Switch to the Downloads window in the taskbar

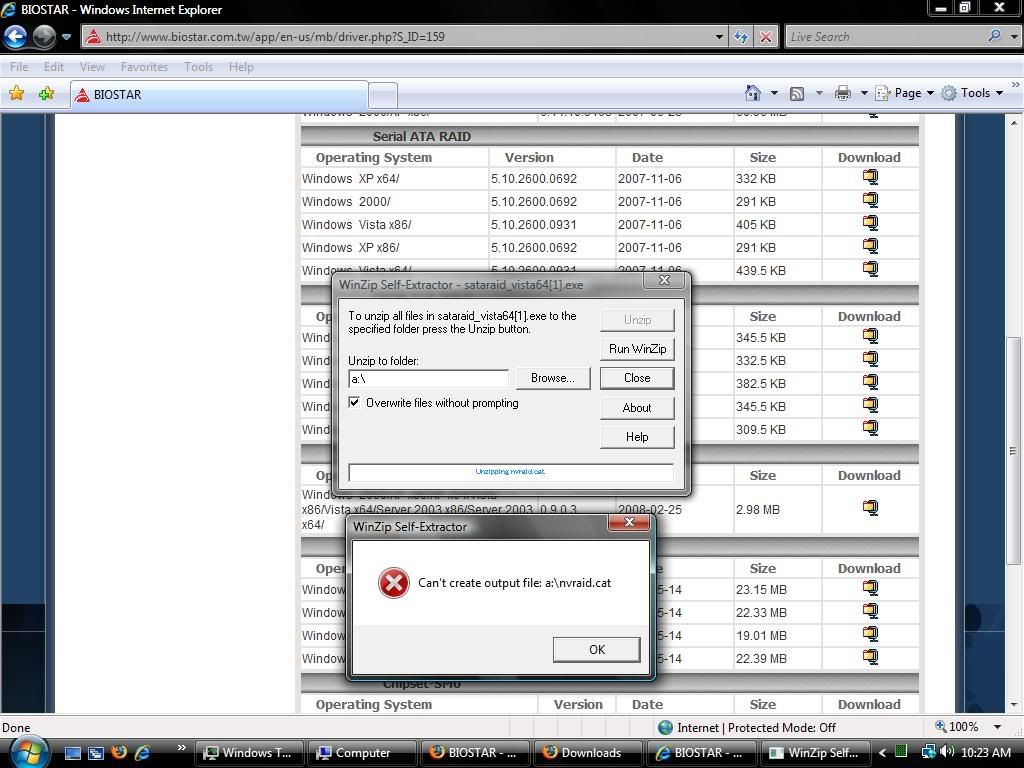pos(588,753)
